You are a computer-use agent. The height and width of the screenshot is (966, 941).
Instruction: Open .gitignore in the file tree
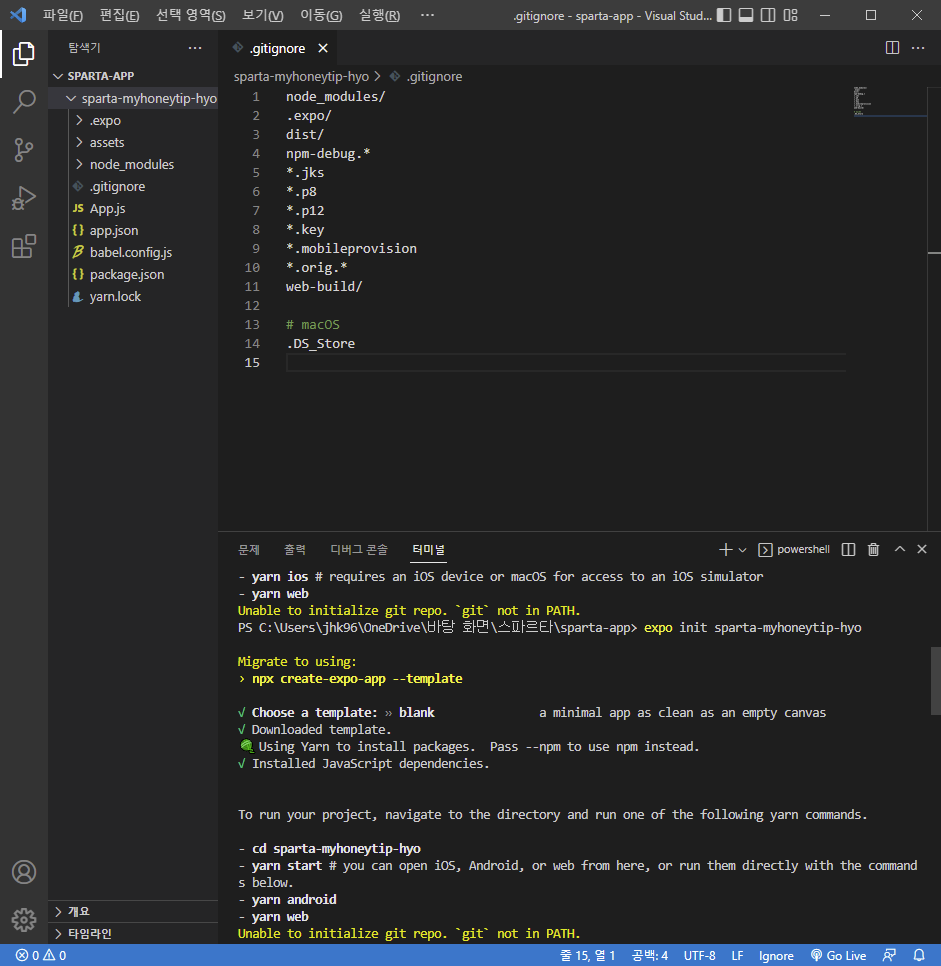click(x=133, y=187)
